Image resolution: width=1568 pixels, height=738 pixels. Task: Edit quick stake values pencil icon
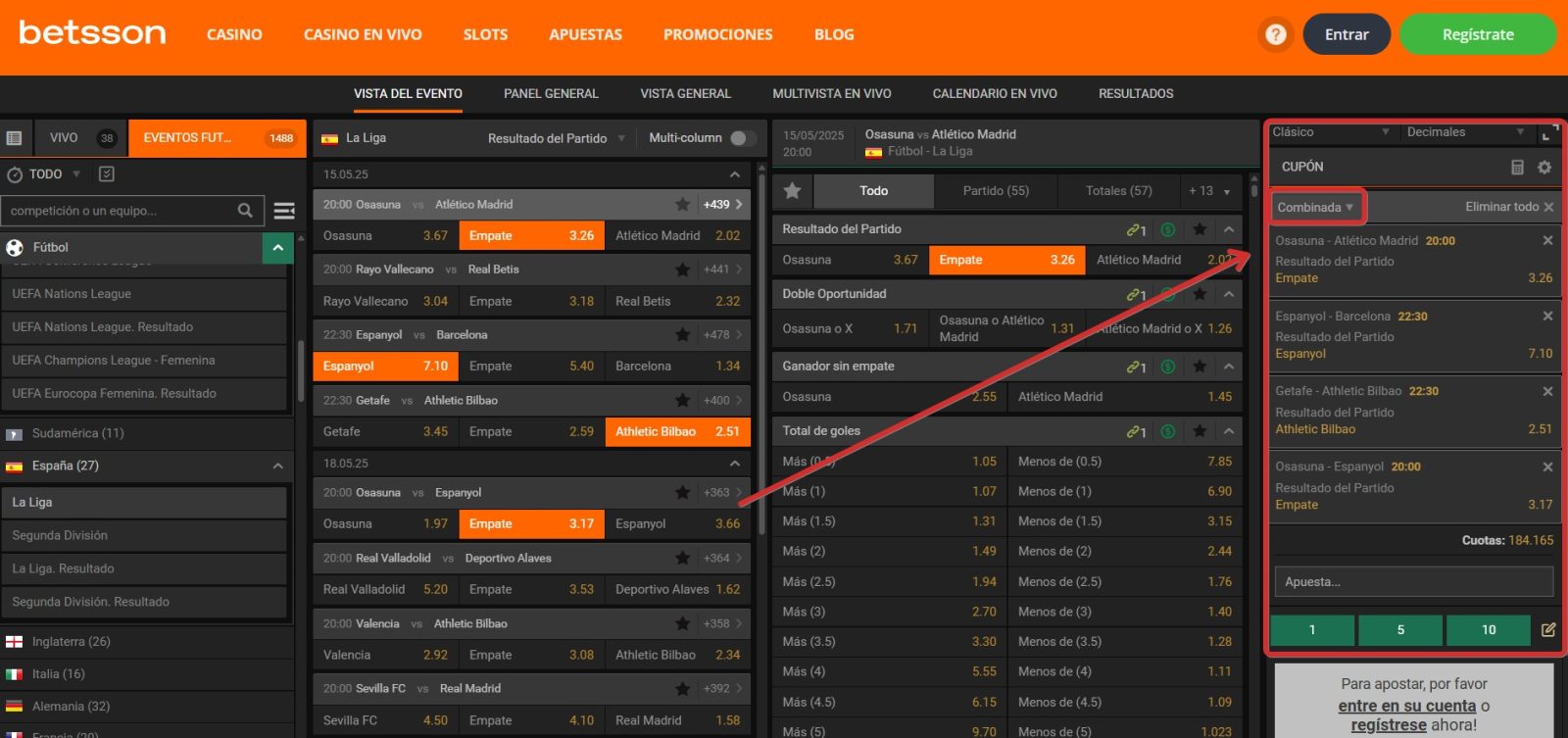pos(1548,630)
